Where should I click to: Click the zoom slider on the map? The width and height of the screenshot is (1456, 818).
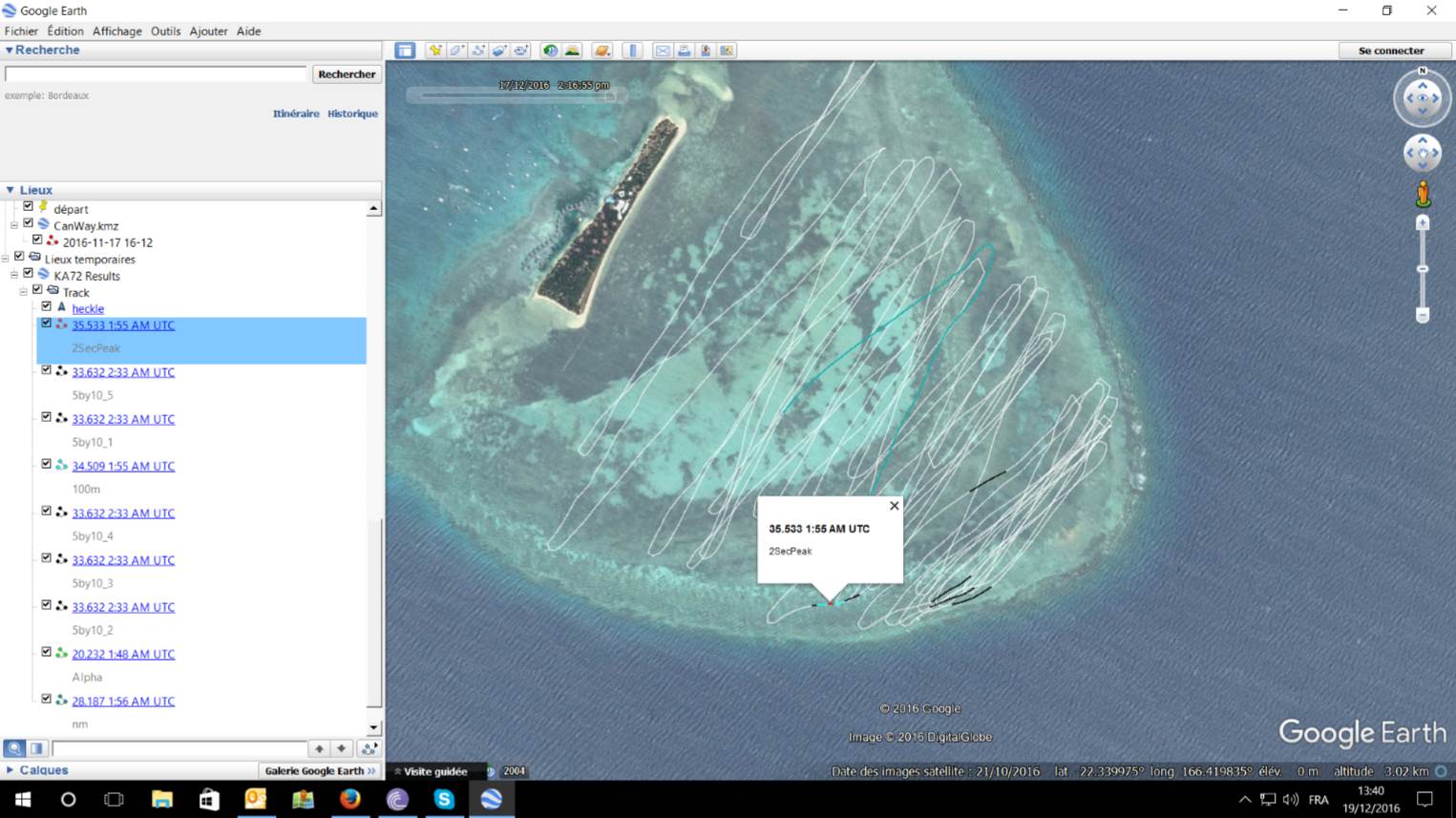click(1423, 269)
